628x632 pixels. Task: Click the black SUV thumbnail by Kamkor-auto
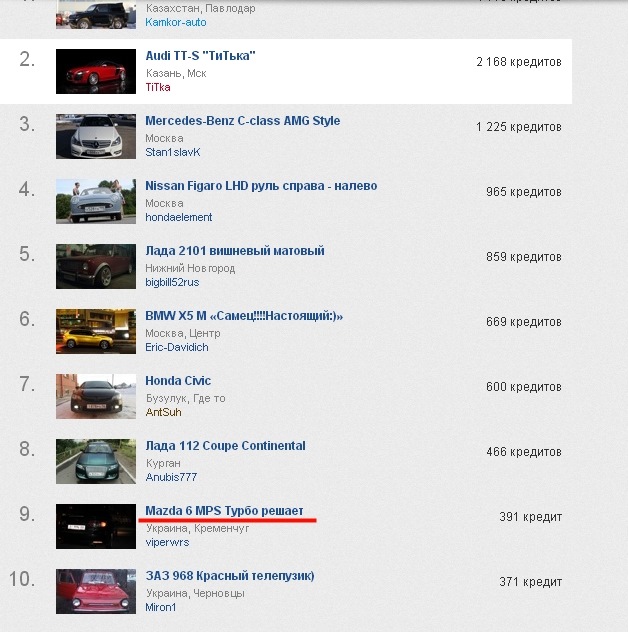(x=96, y=15)
